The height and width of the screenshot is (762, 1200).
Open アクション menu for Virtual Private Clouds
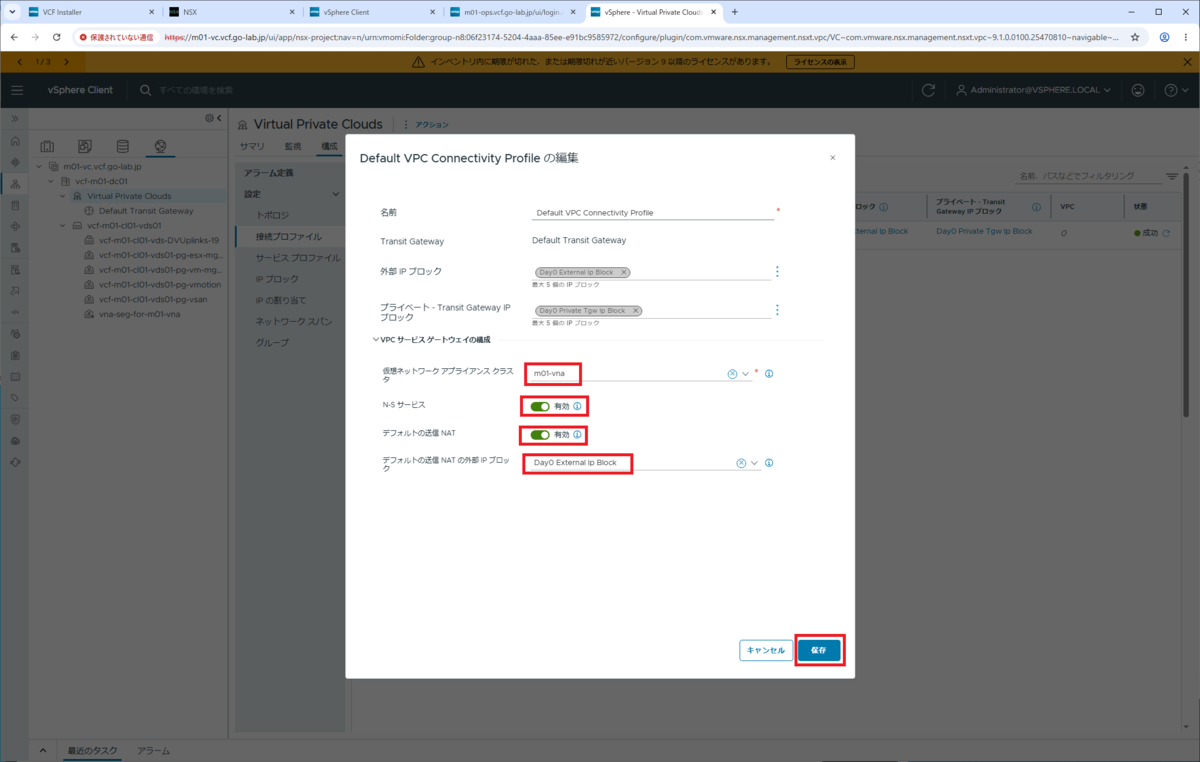click(x=431, y=125)
